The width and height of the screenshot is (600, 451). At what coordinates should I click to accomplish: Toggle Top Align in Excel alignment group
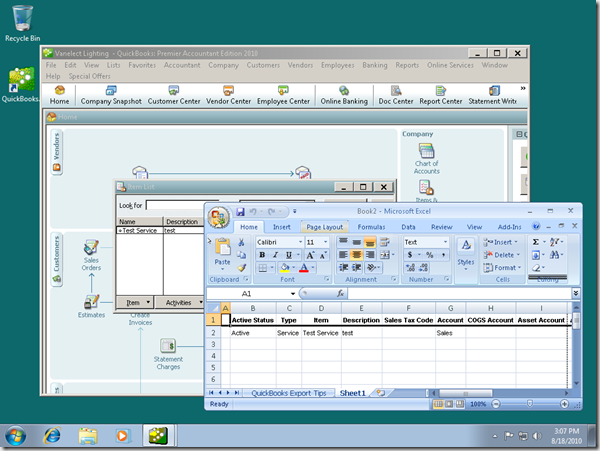click(x=343, y=242)
